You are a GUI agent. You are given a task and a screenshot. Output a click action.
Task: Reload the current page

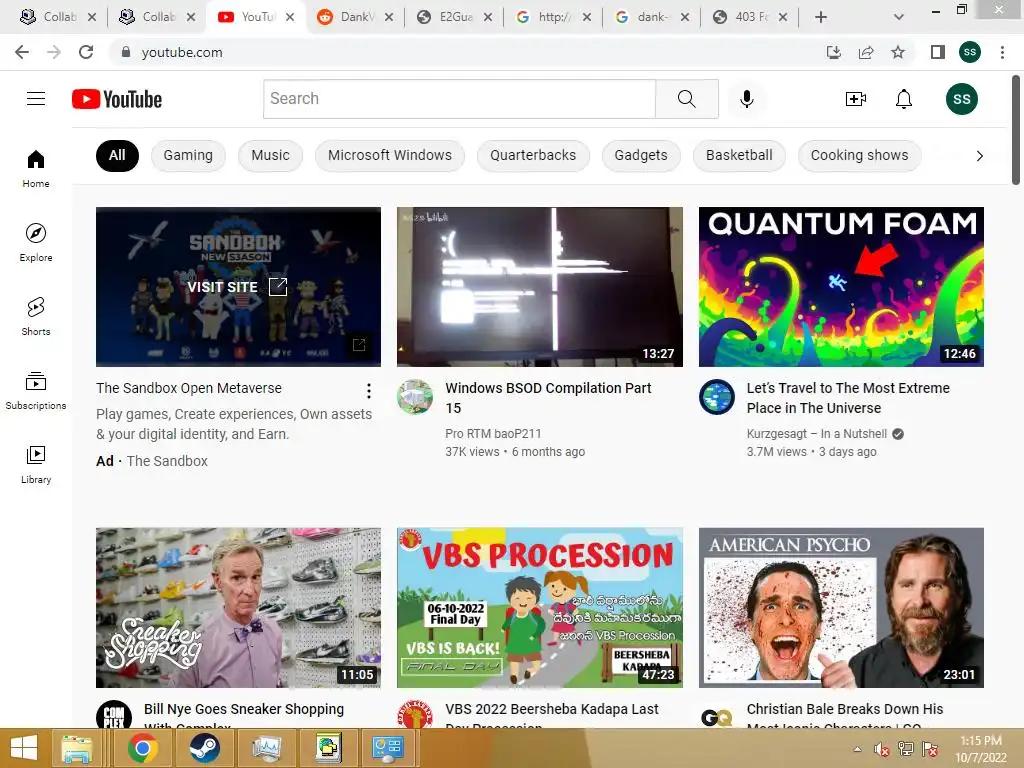click(86, 52)
